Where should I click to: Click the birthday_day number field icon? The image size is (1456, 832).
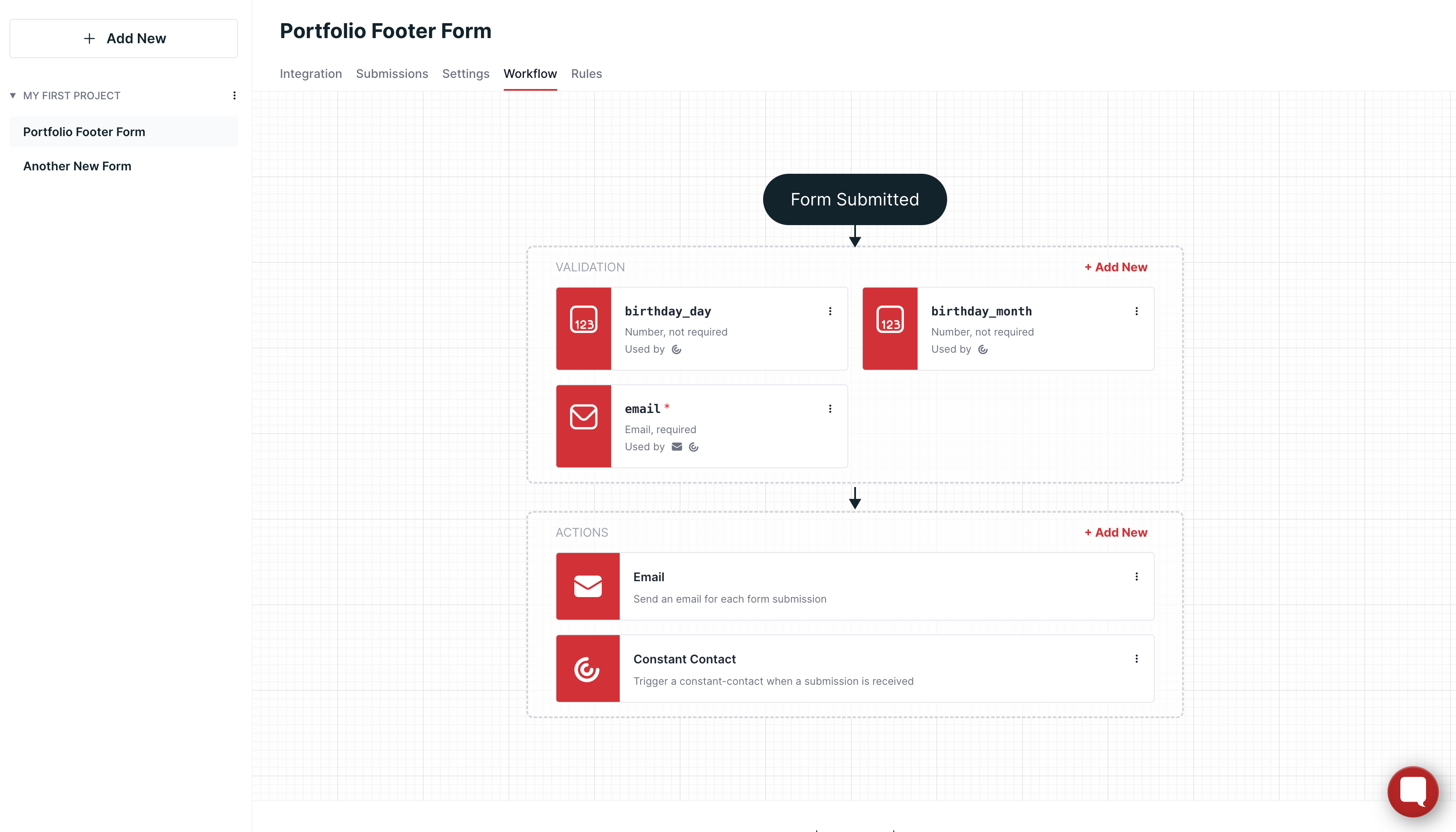tap(583, 321)
